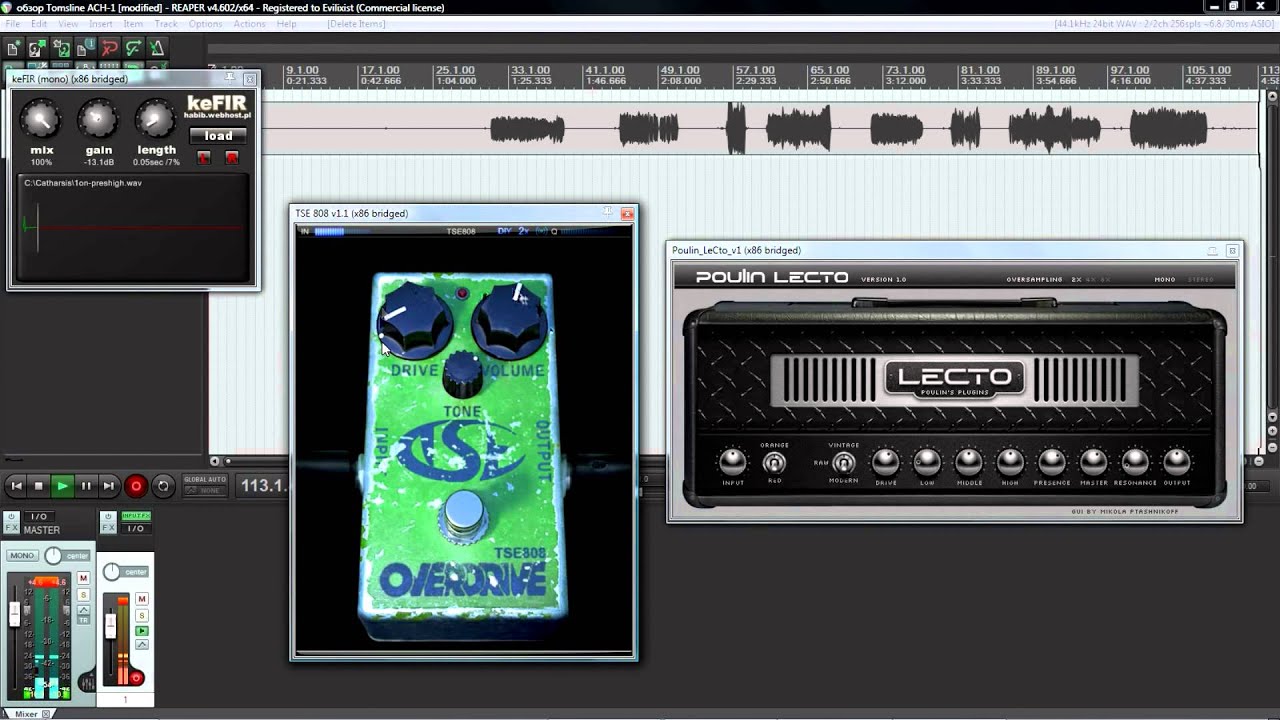Flip the Orange/Red channel switch on Lecto
The image size is (1280, 720).
click(x=774, y=462)
